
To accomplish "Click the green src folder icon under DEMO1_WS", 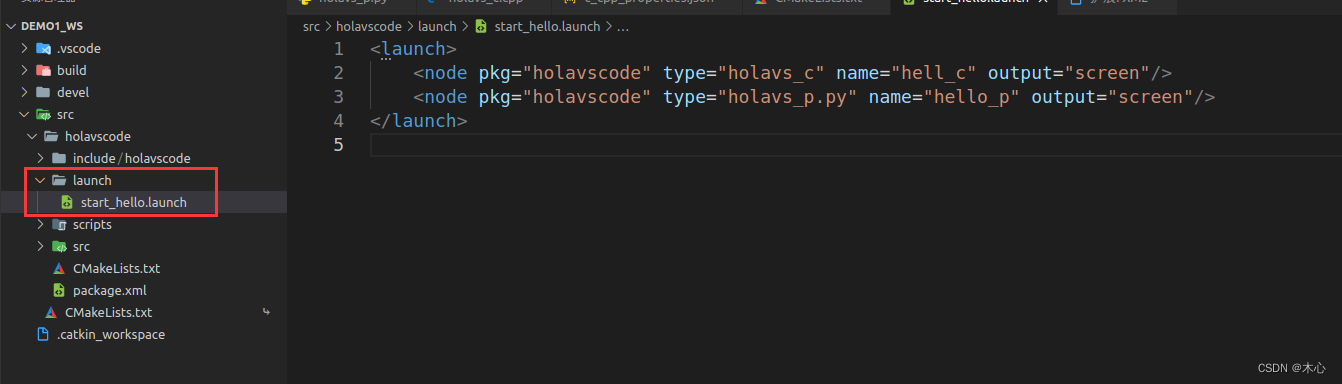I will tap(43, 114).
